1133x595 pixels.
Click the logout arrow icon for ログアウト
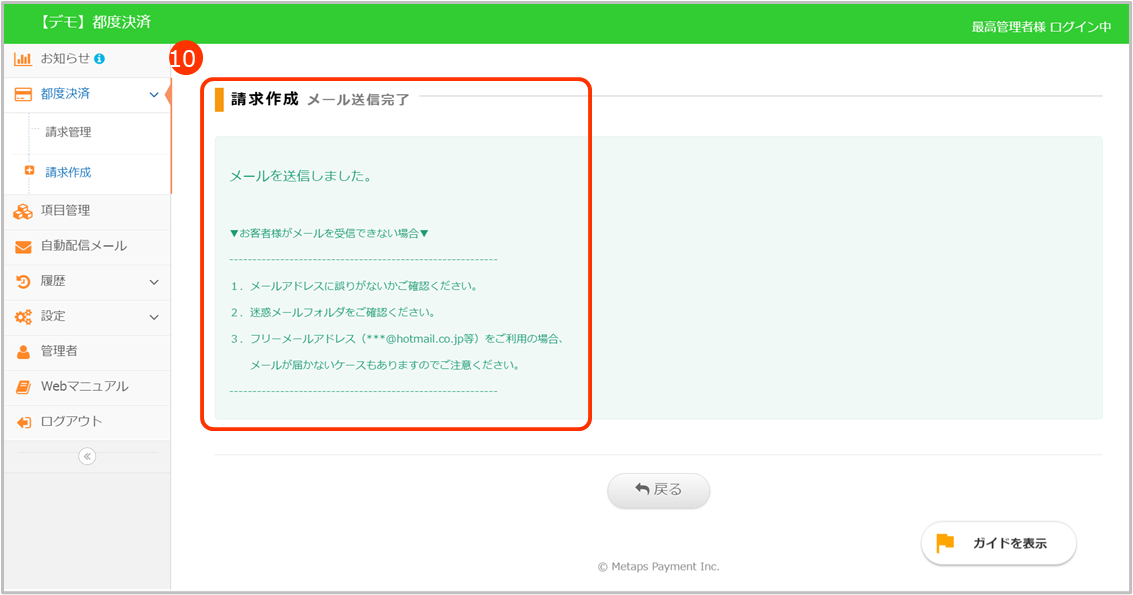coord(23,422)
